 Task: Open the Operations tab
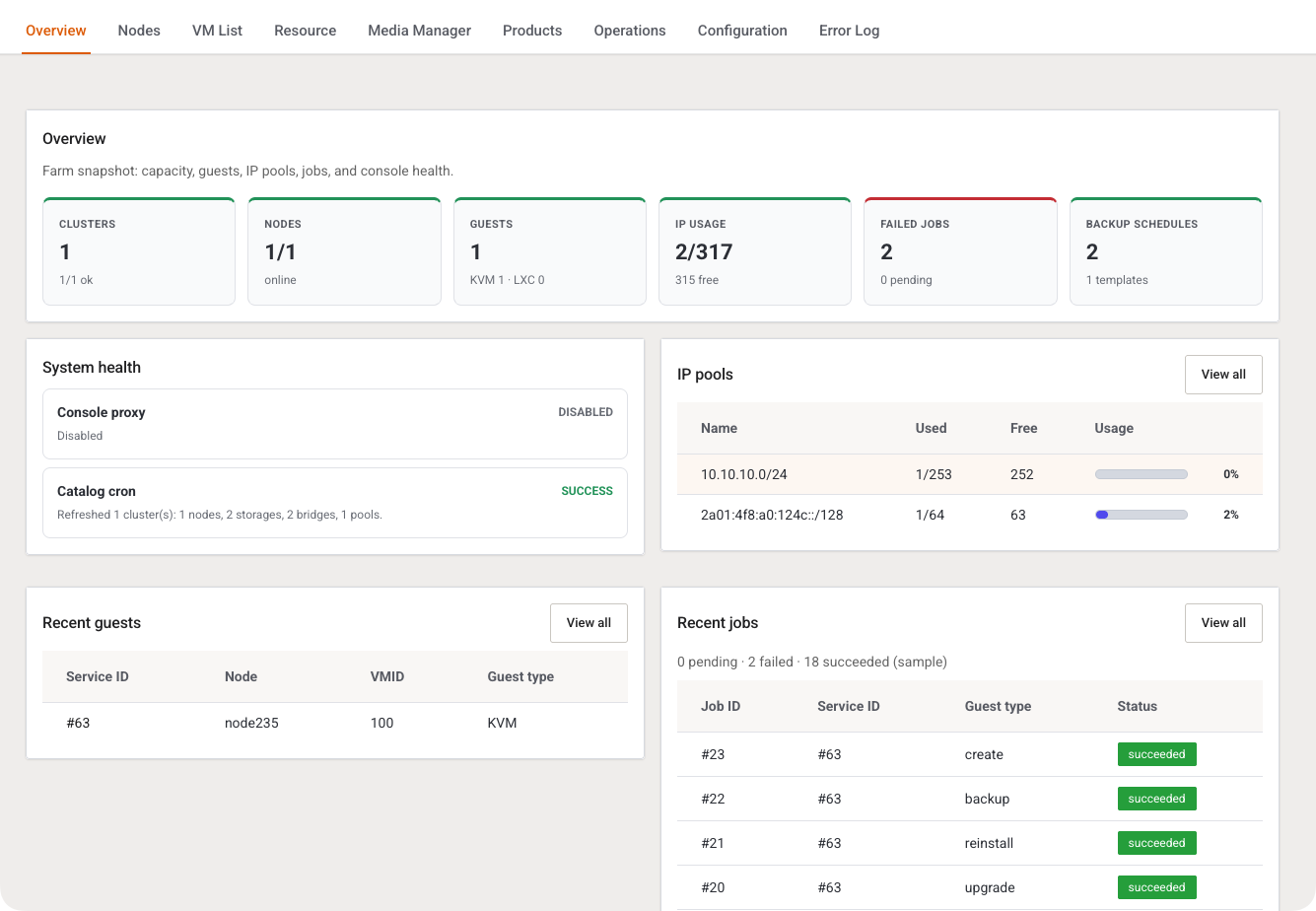click(x=630, y=31)
